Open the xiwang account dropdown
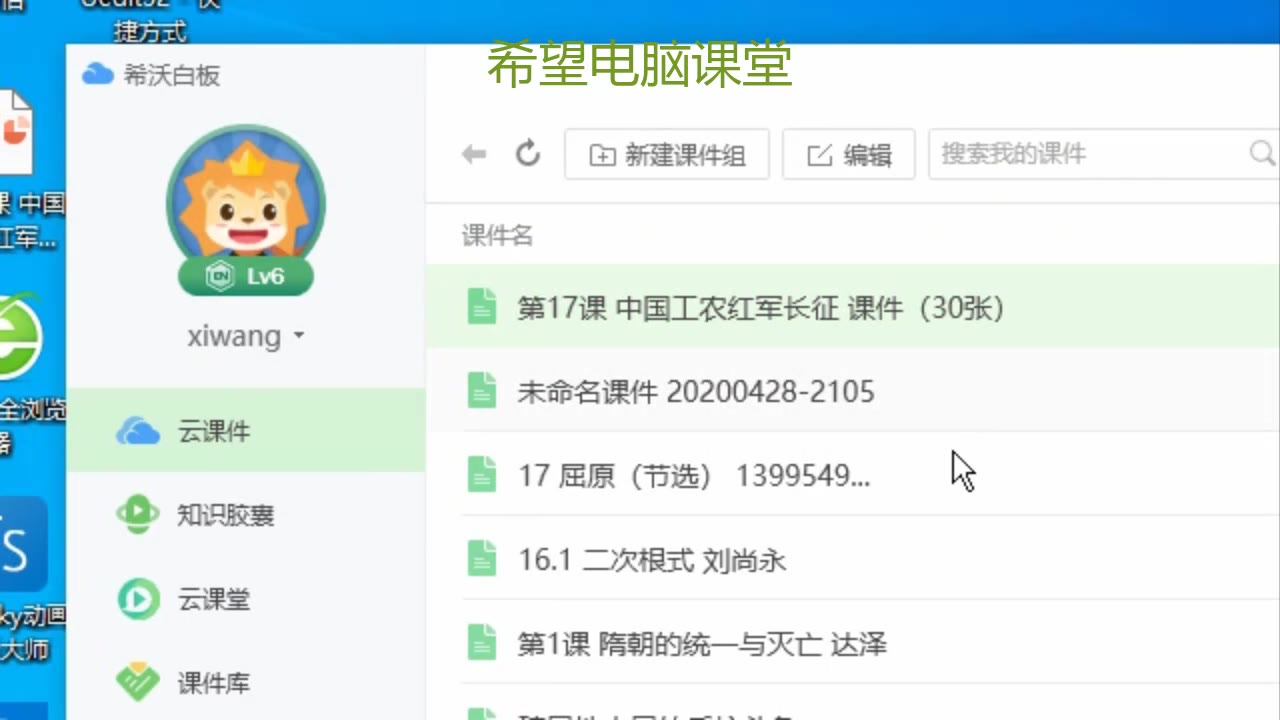This screenshot has width=1280, height=720. [x=246, y=336]
